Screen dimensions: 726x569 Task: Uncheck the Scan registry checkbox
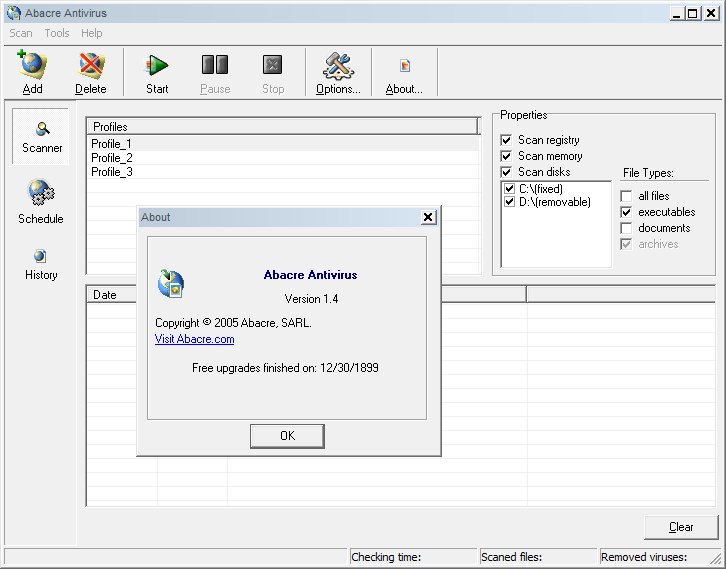[x=507, y=140]
